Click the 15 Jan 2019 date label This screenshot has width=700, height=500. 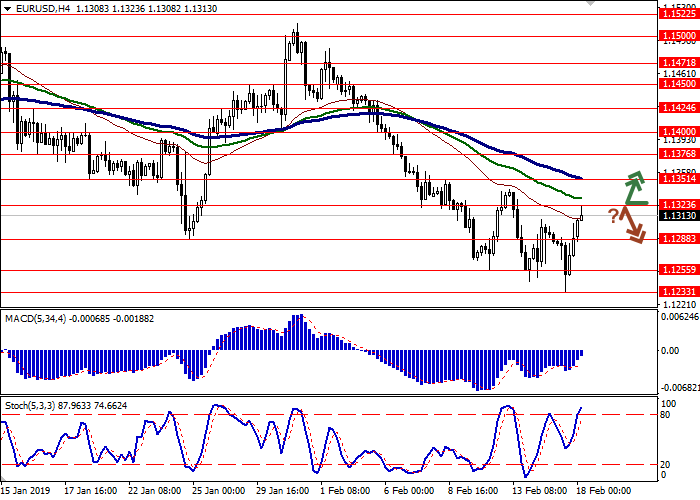point(27,491)
